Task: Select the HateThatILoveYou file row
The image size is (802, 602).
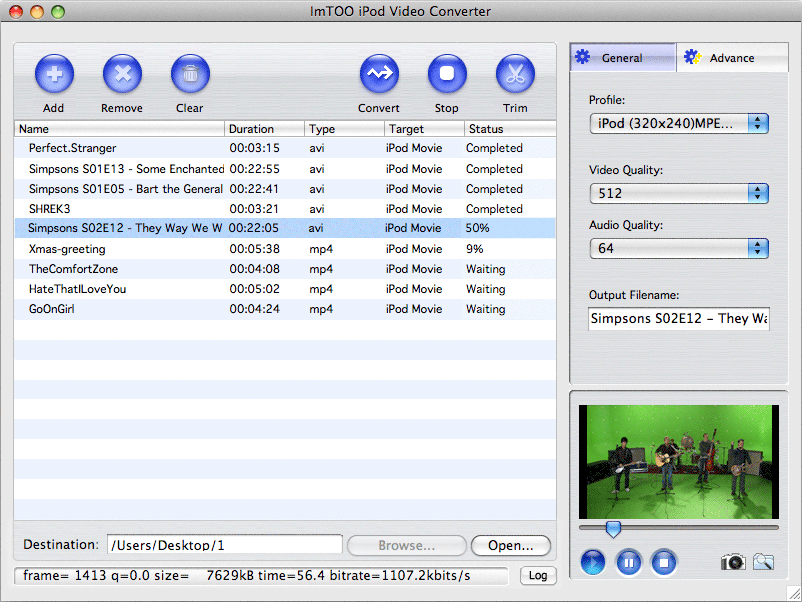Action: [x=285, y=289]
